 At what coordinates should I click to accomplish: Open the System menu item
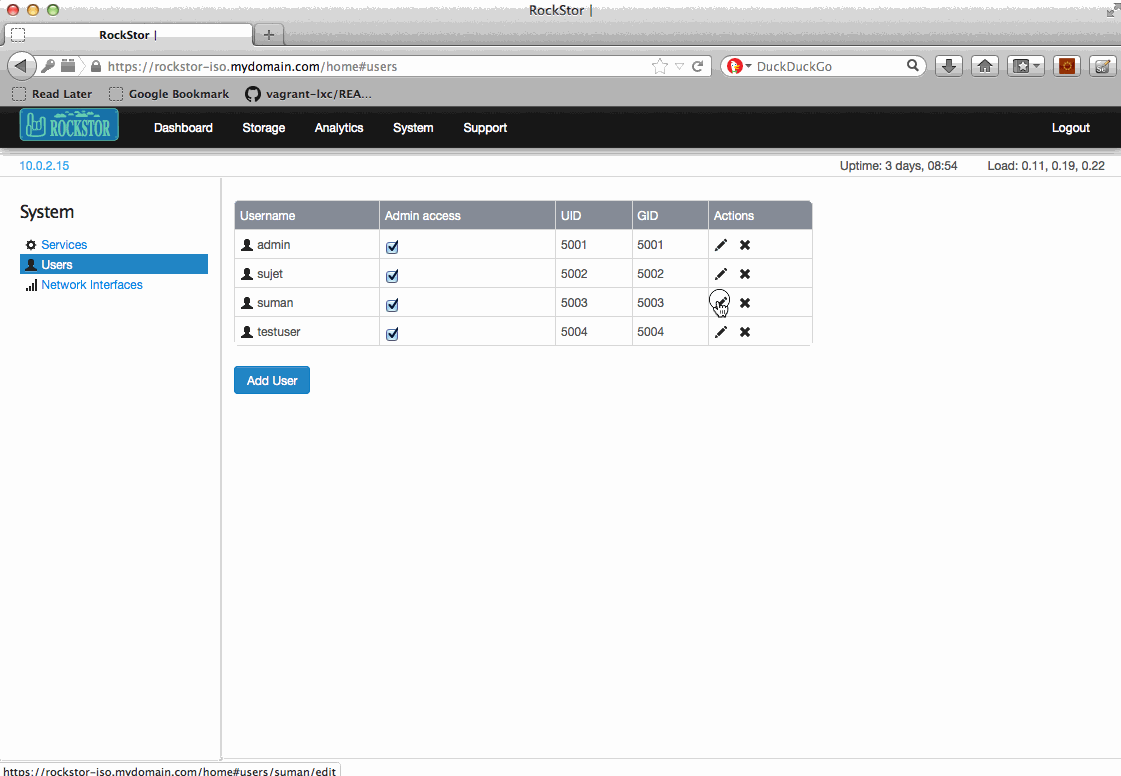point(413,128)
